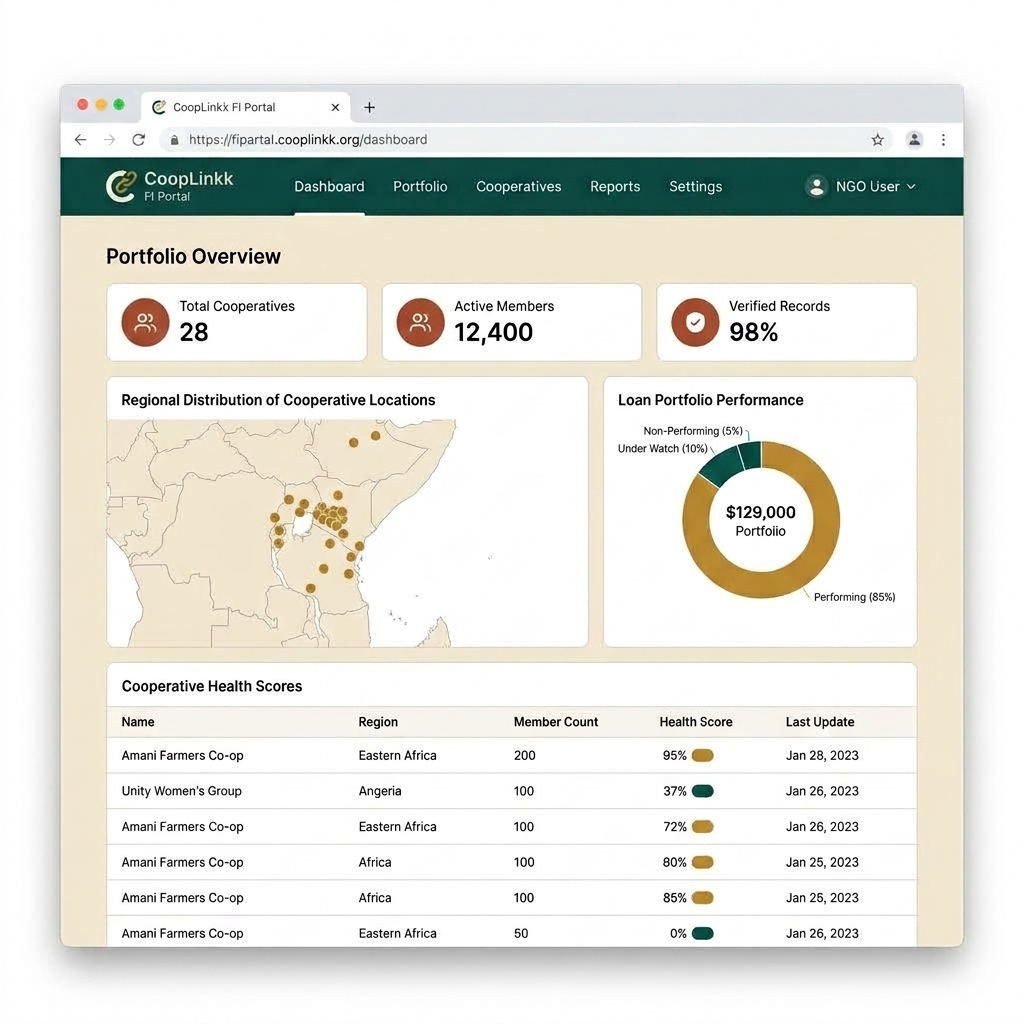The width and height of the screenshot is (1024, 1024).
Task: Click the Non-Performing (5%) legend label
Action: pos(693,431)
